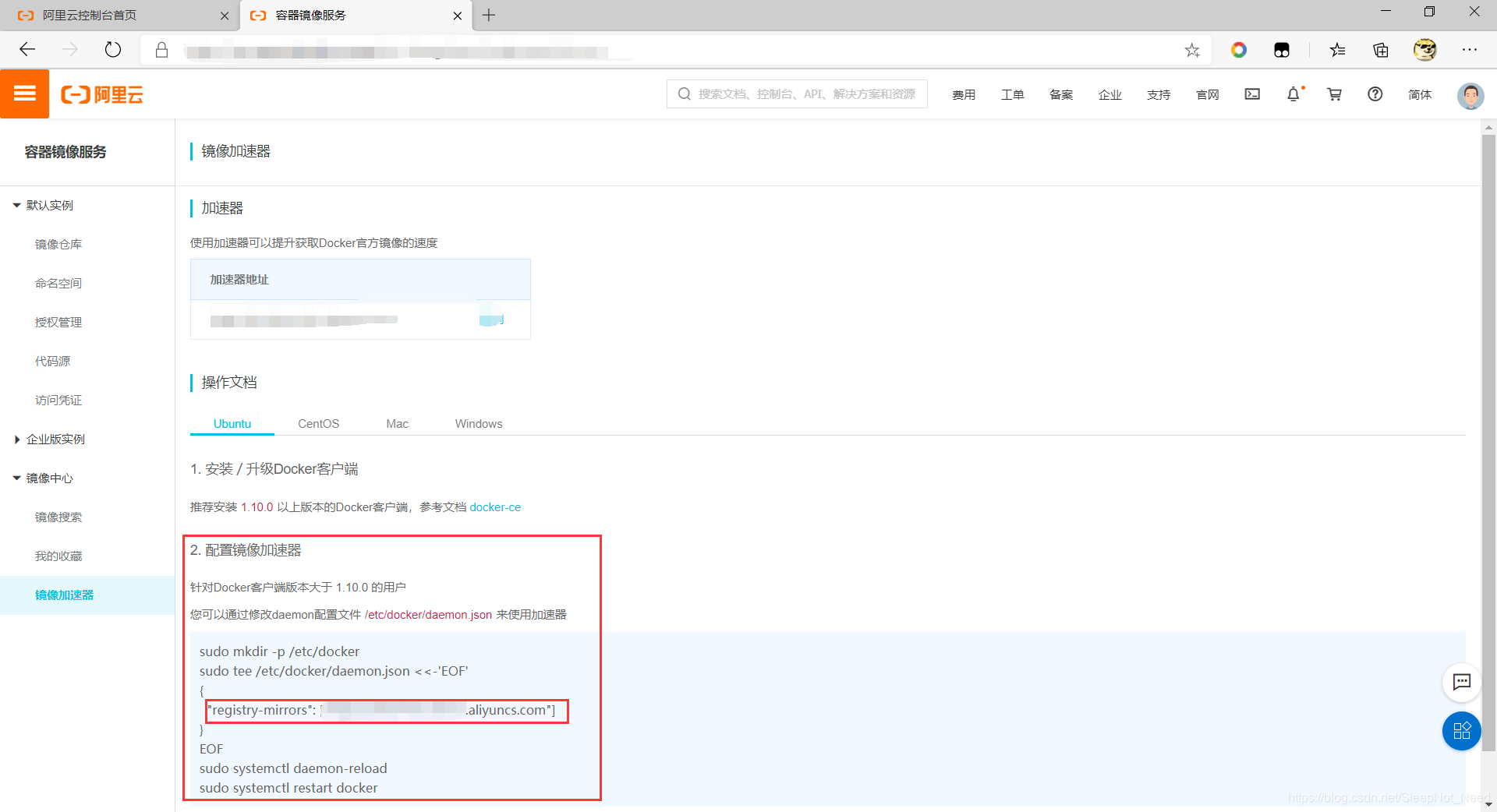Close the 阿里云控制台首页 tab
The width and height of the screenshot is (1497, 812).
(x=225, y=16)
